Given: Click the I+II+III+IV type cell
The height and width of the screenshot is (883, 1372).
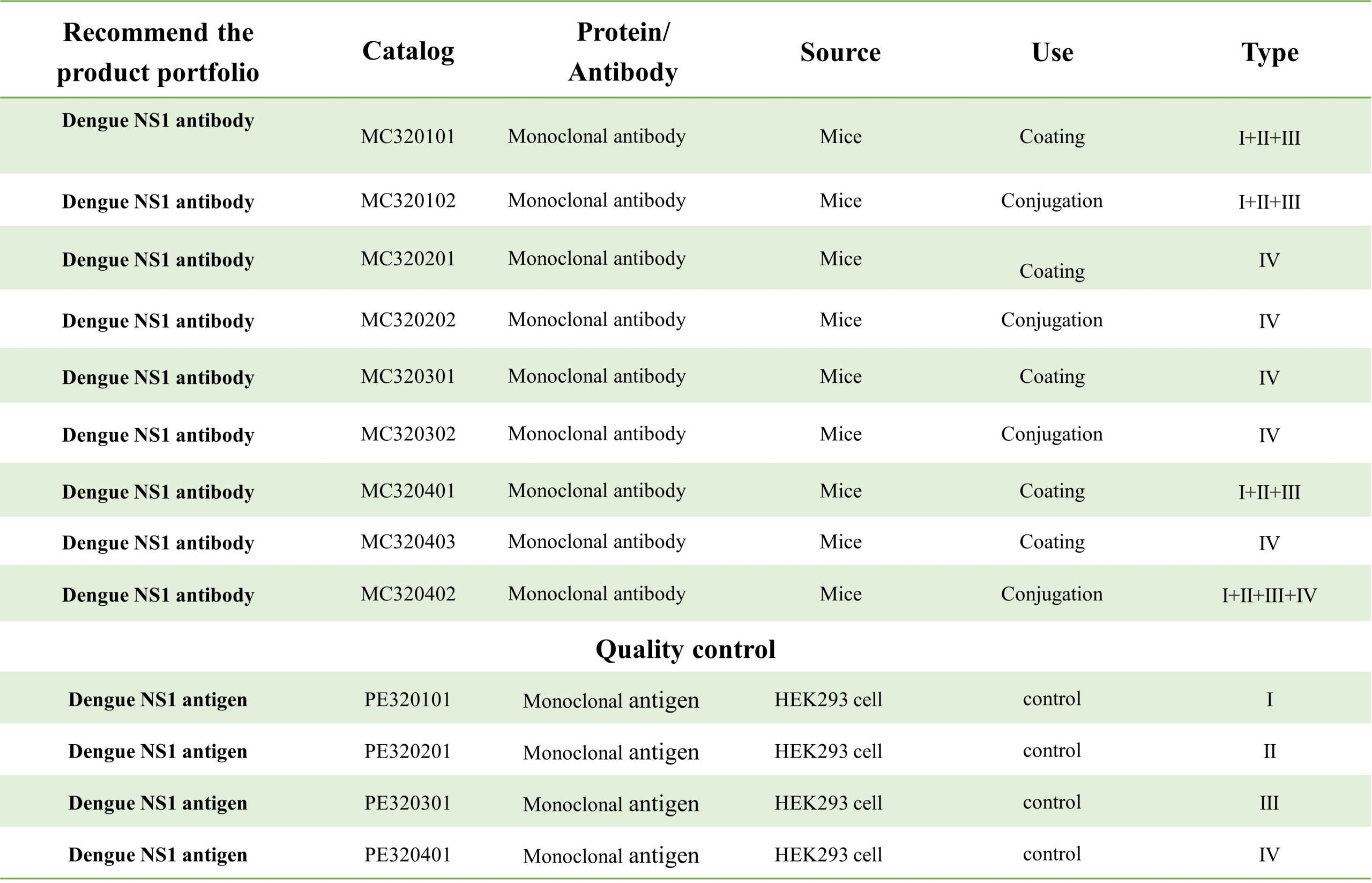Looking at the screenshot, I should pos(1269,596).
